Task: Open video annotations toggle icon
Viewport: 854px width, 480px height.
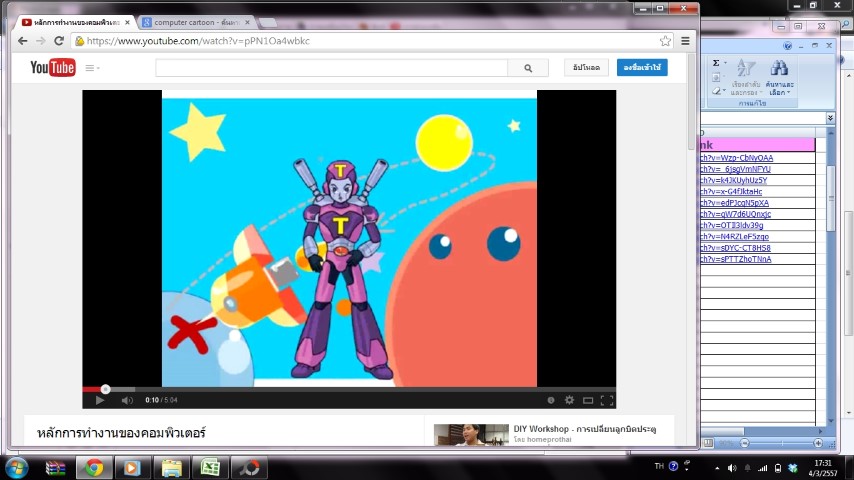Action: coord(551,400)
